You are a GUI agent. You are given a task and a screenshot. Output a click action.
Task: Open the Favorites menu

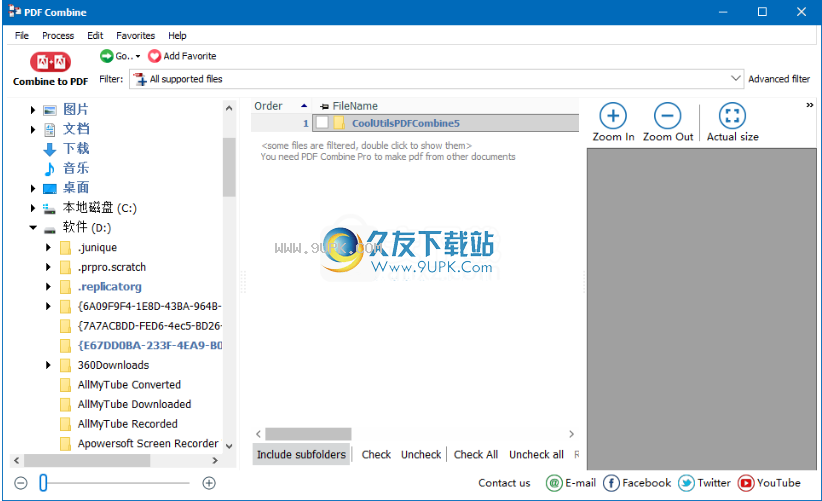tap(135, 36)
